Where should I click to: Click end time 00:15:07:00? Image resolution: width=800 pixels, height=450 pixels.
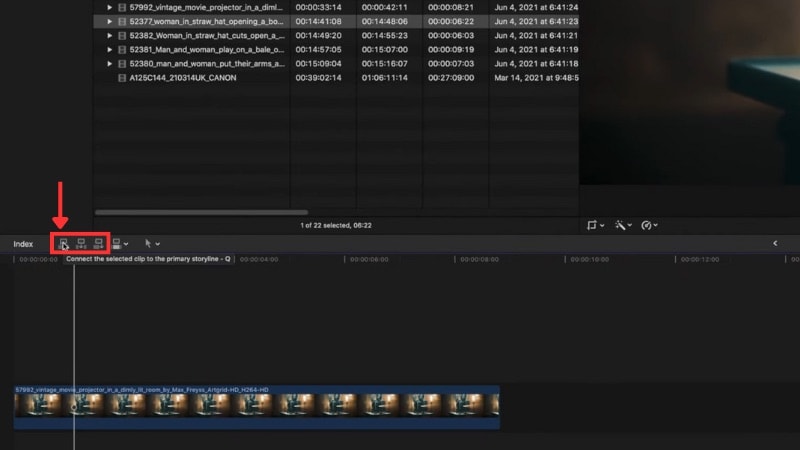click(x=385, y=49)
